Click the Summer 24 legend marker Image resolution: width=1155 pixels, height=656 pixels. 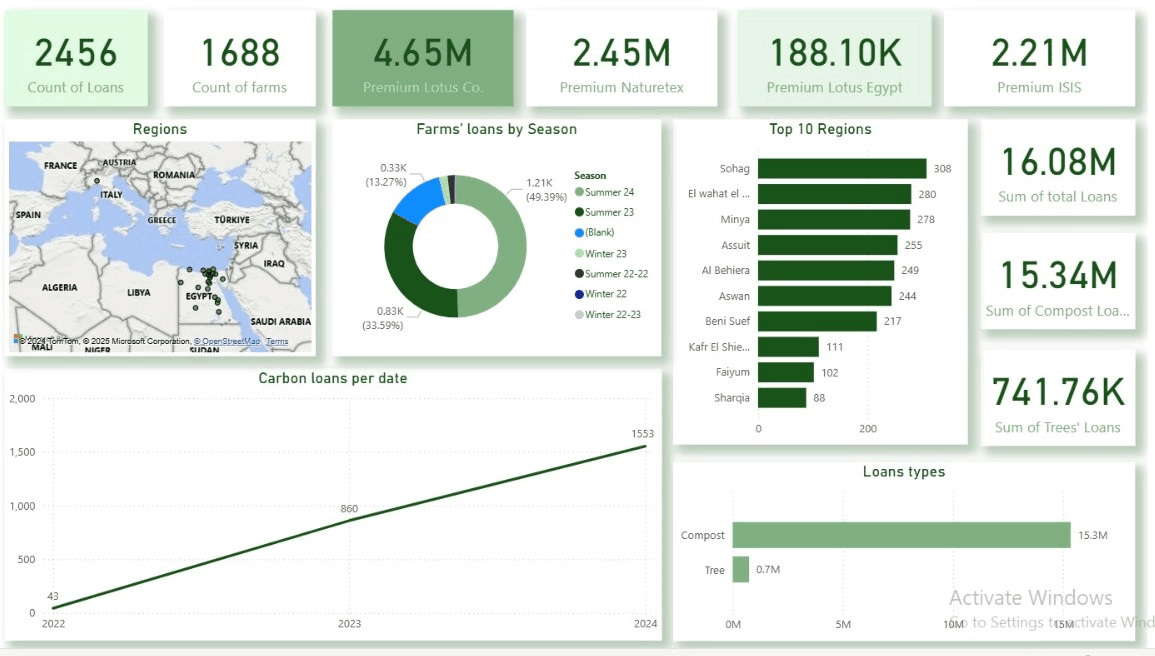[x=579, y=192]
